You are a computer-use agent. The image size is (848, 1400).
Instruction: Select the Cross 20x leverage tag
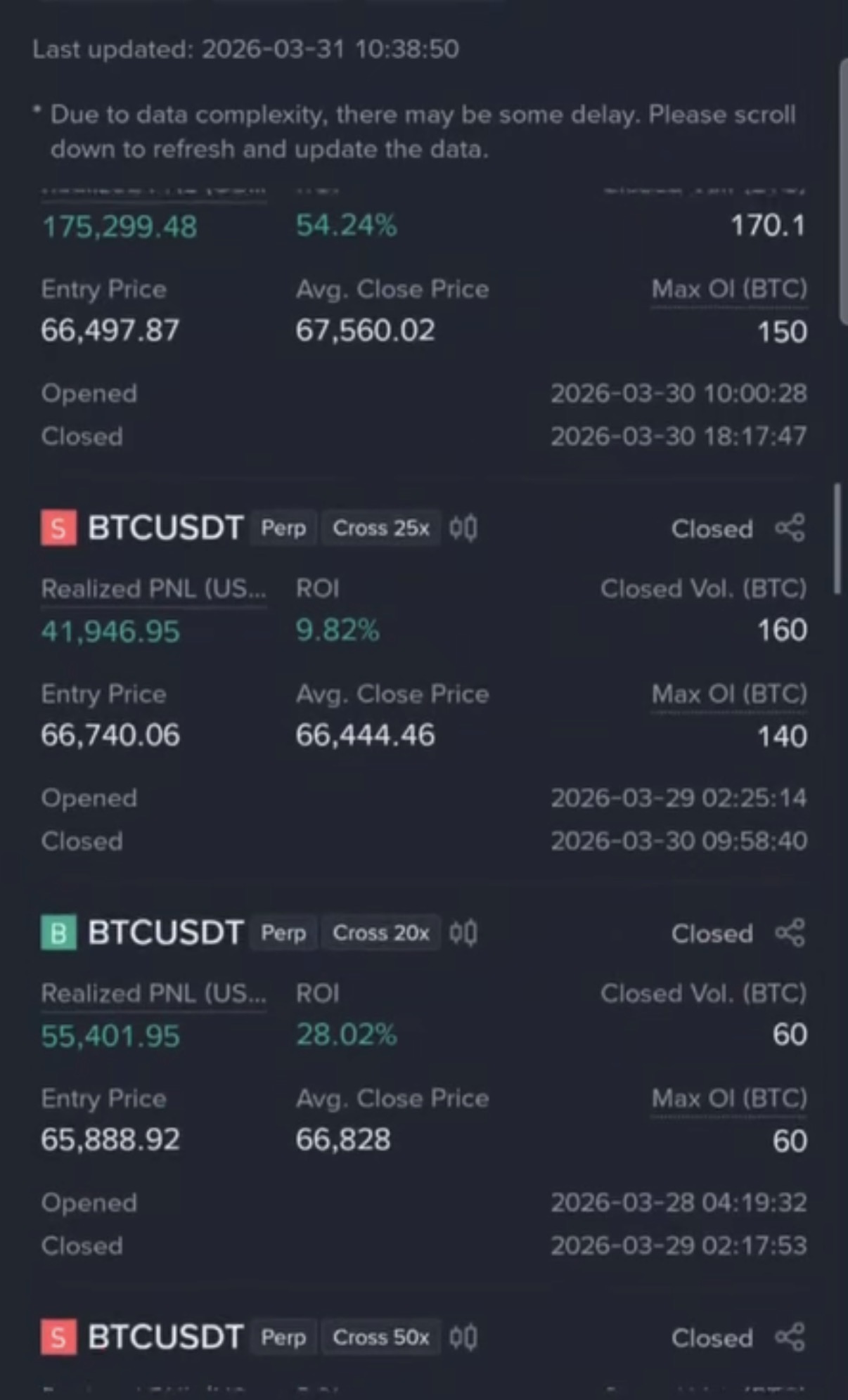(x=380, y=933)
